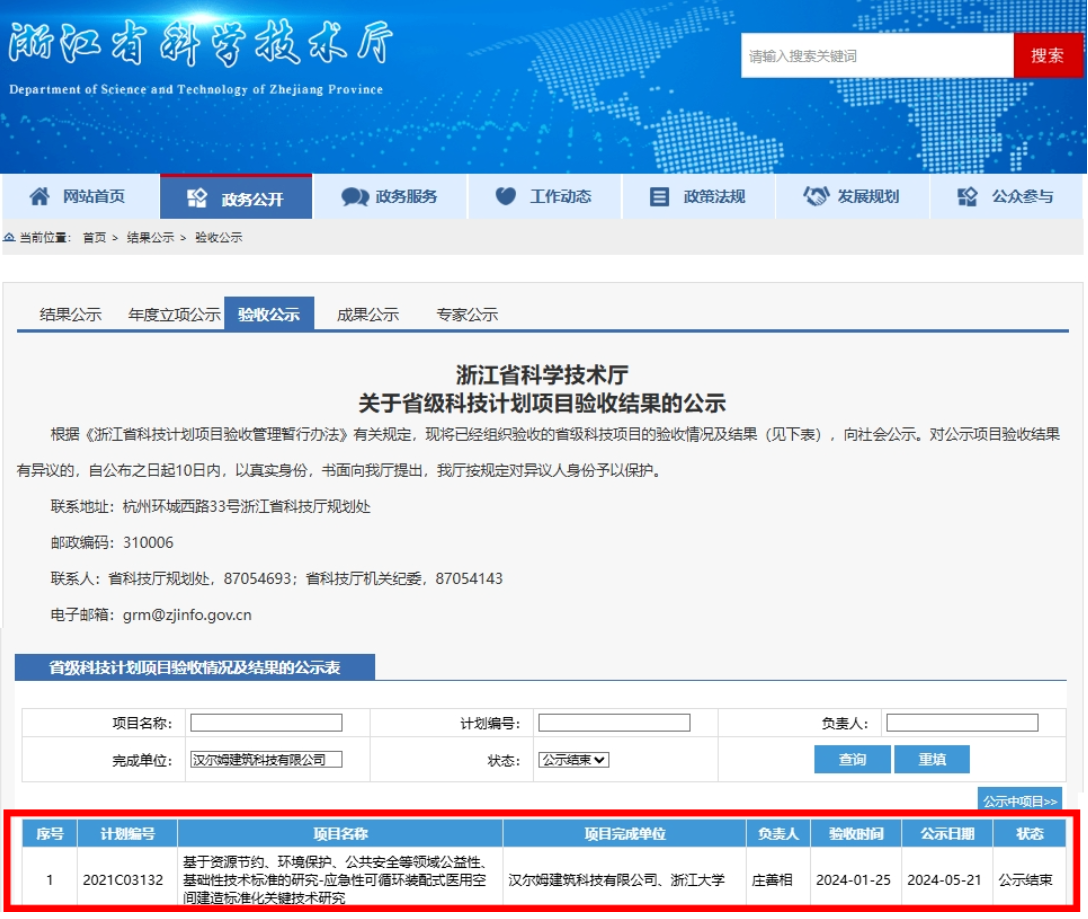Click the 状态 column header

(x=1029, y=834)
